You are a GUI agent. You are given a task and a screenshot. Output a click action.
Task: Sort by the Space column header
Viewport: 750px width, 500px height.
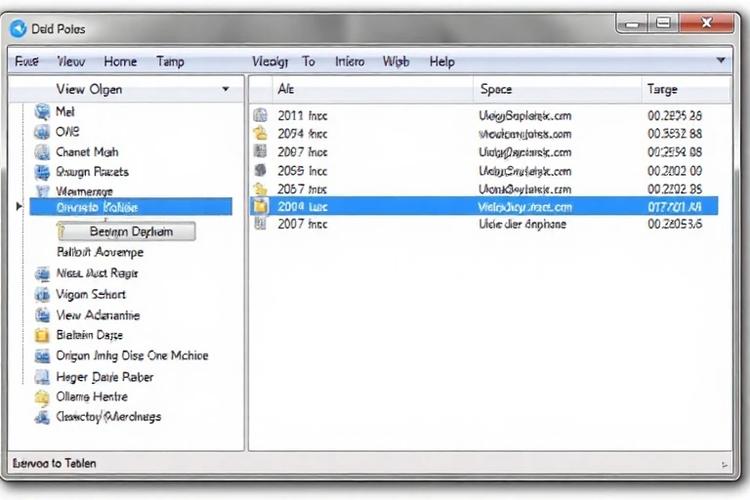tap(496, 90)
